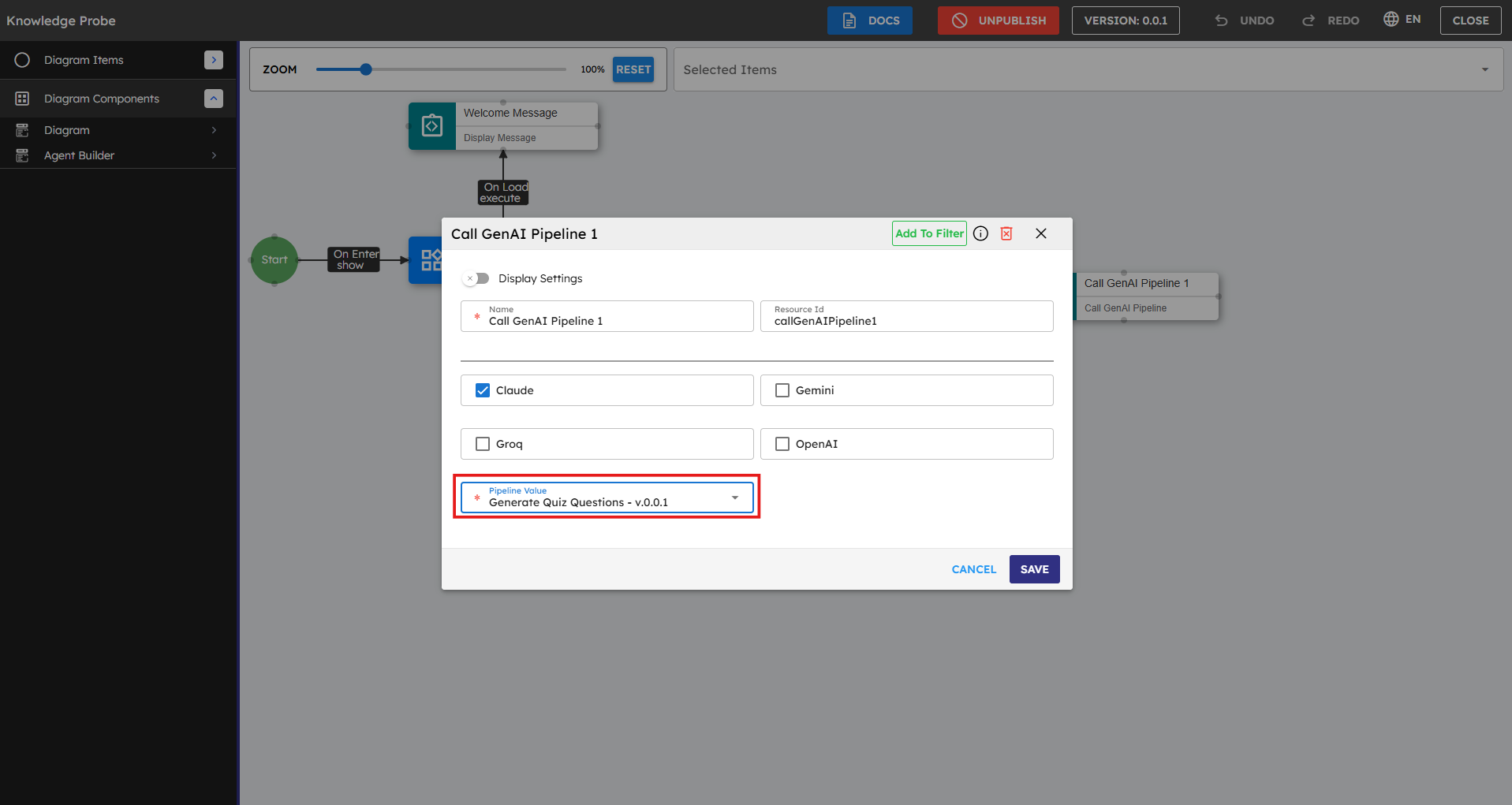The height and width of the screenshot is (805, 1512).
Task: Click the Diagram Components grid icon
Action: tap(22, 99)
